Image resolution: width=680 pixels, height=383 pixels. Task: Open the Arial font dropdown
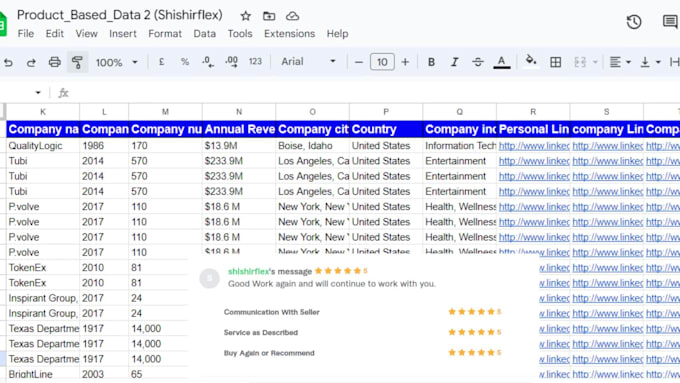[x=308, y=62]
